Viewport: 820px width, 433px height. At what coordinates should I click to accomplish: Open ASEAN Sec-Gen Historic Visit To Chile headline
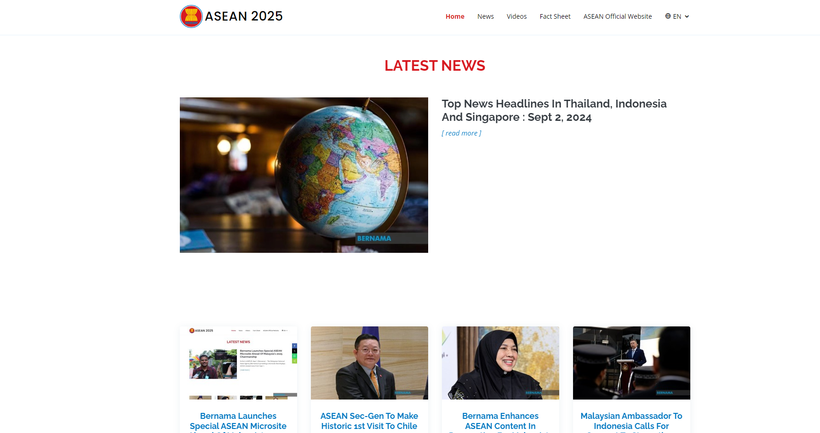[x=369, y=421]
